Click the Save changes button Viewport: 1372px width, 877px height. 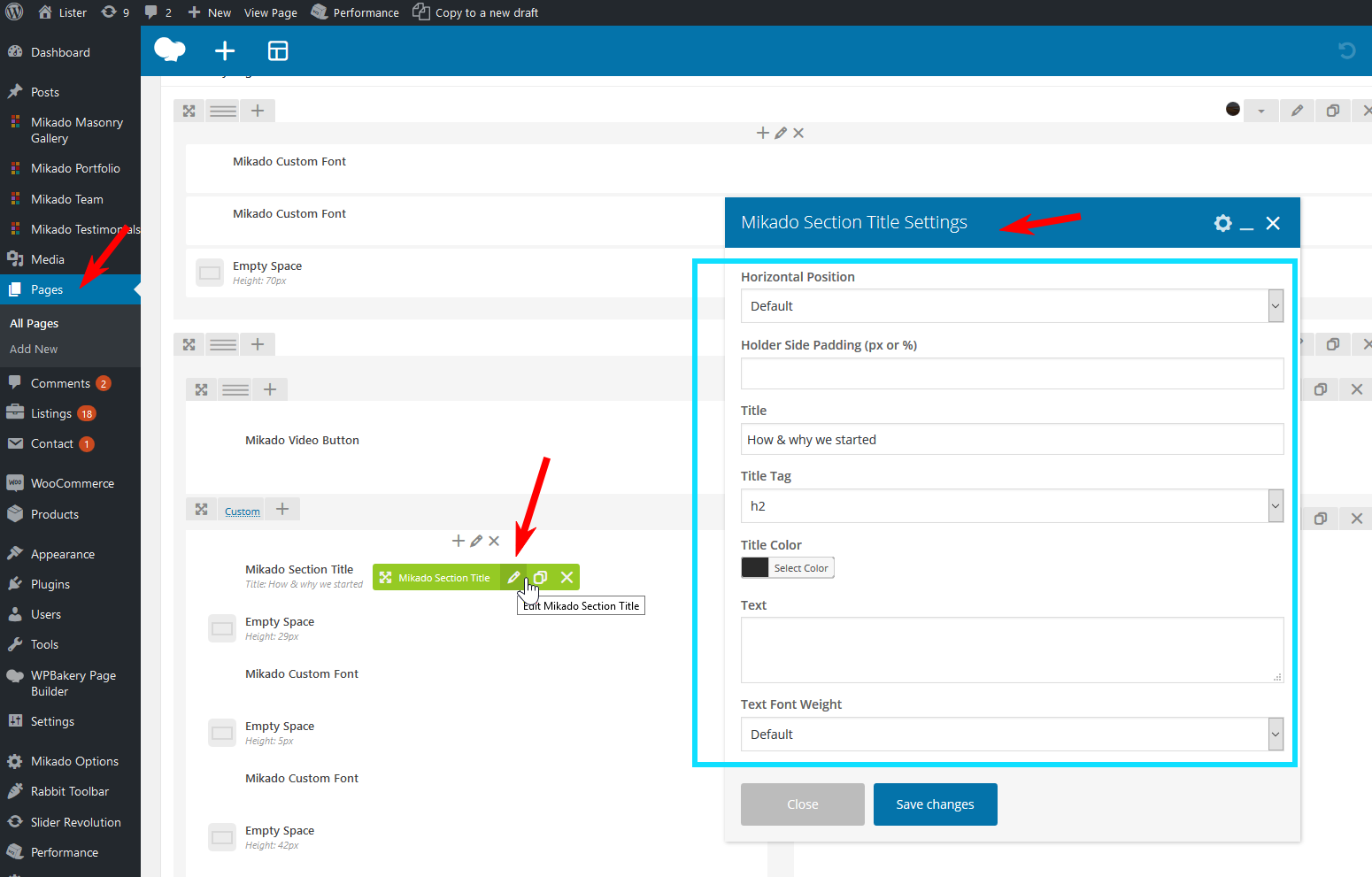coord(935,804)
